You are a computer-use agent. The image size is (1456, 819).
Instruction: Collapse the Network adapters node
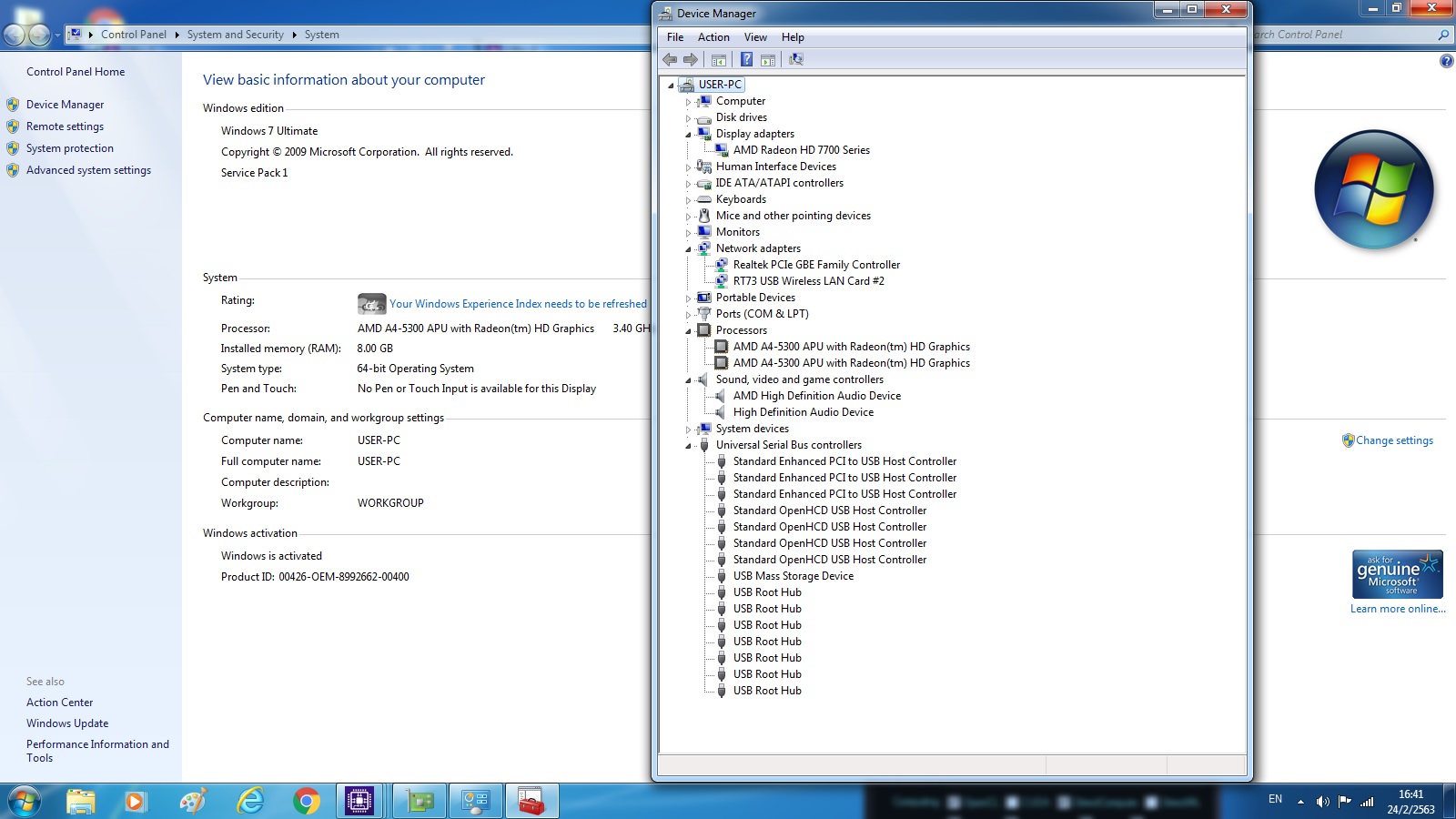[x=688, y=249]
